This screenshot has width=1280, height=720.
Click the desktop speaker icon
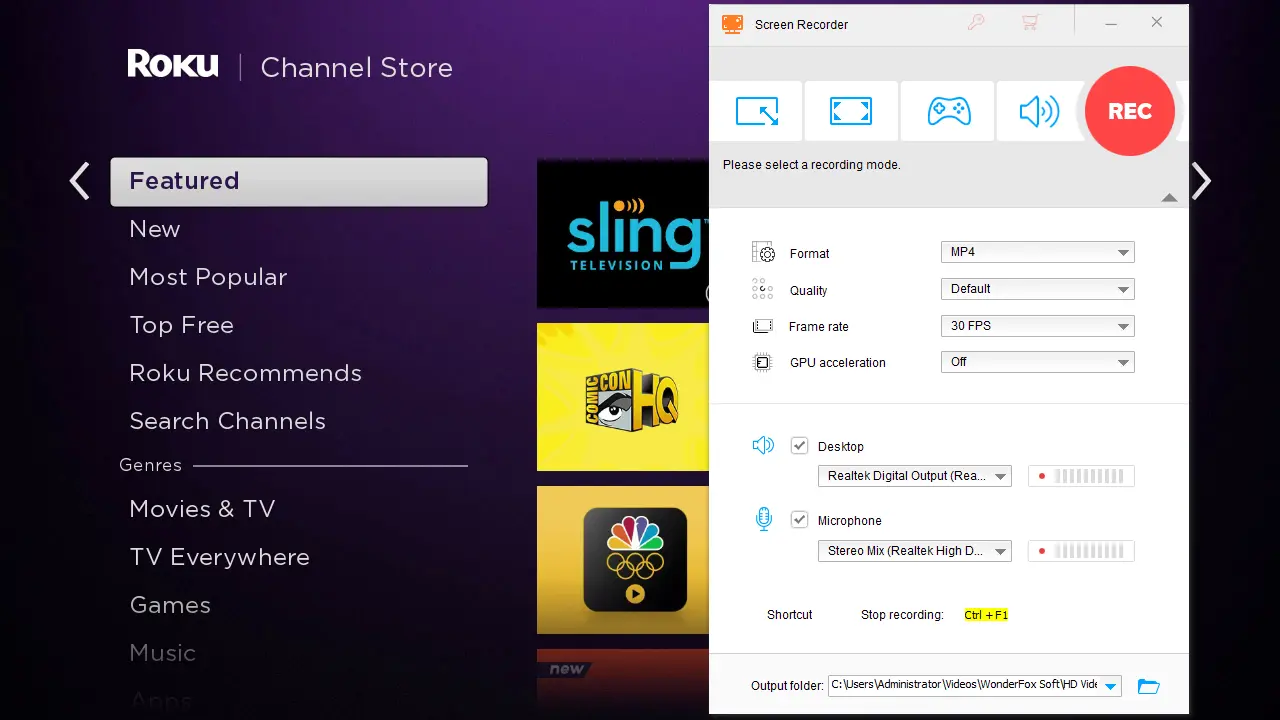tap(763, 445)
